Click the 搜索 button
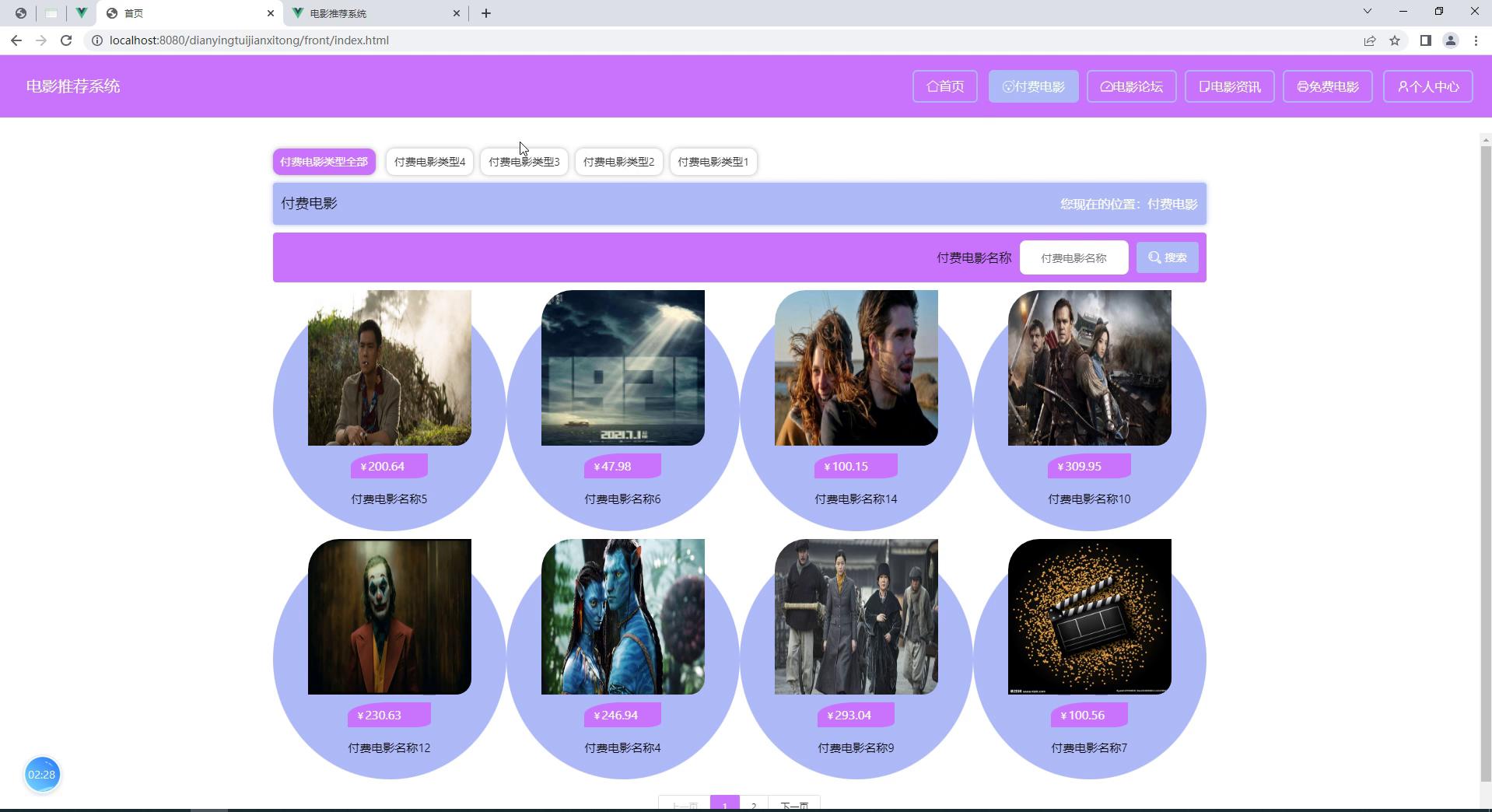1492x812 pixels. tap(1168, 257)
